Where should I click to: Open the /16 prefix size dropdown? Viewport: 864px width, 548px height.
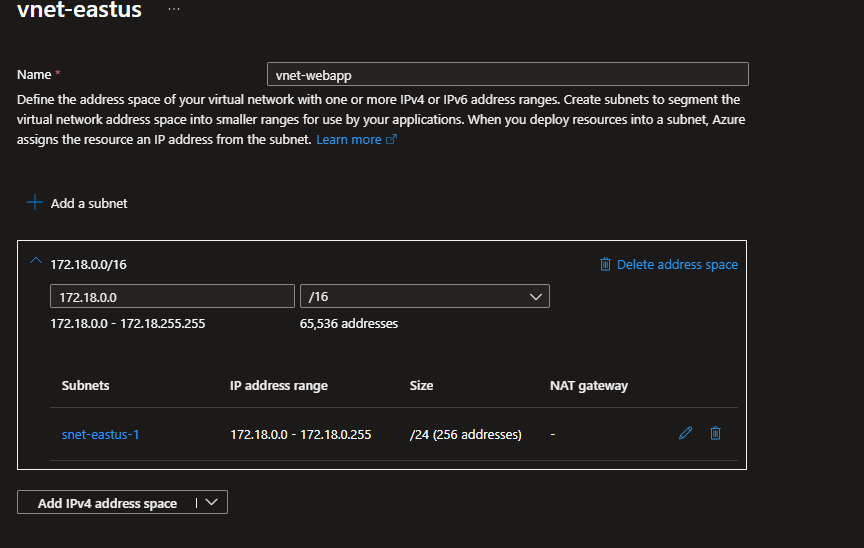(x=424, y=296)
